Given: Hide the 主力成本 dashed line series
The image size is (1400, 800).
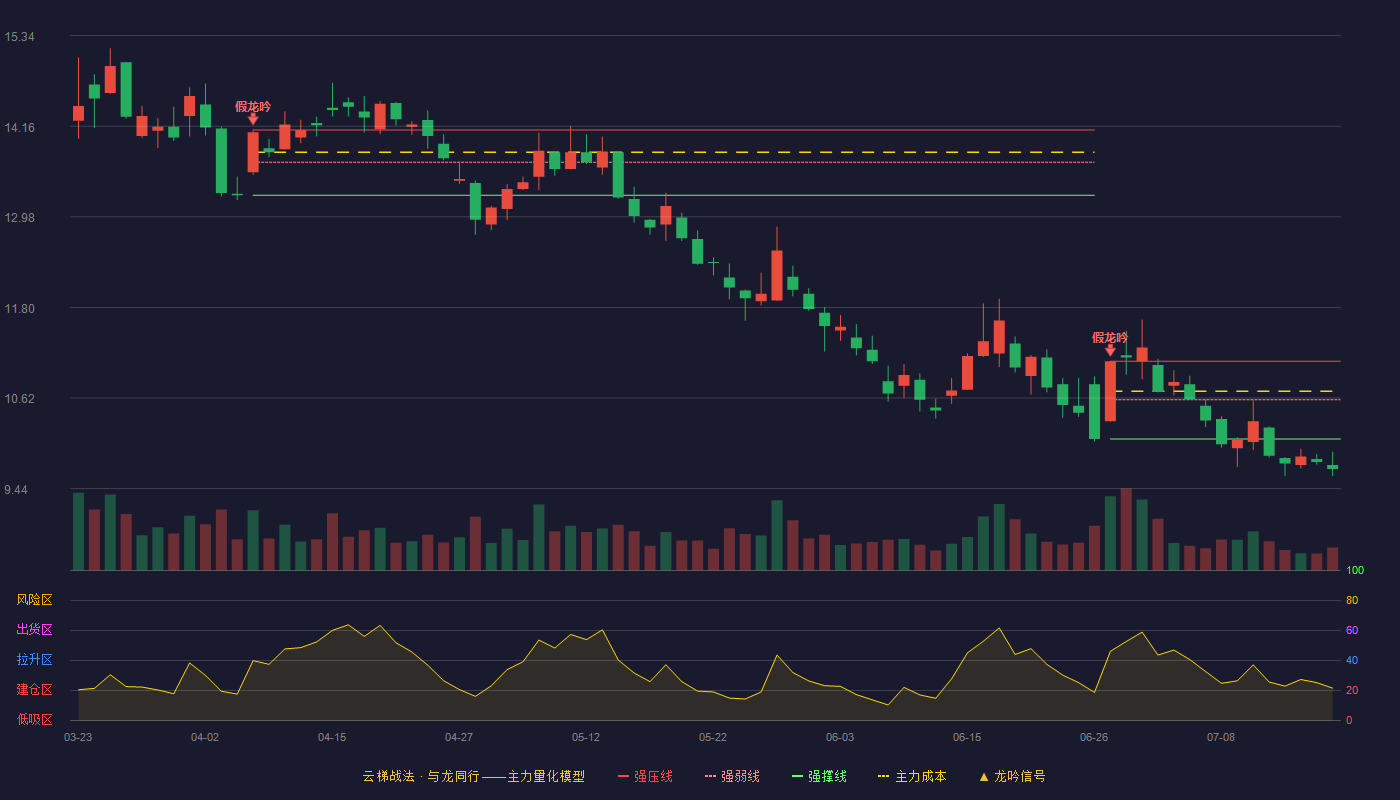Looking at the screenshot, I should pyautogui.click(x=912, y=776).
